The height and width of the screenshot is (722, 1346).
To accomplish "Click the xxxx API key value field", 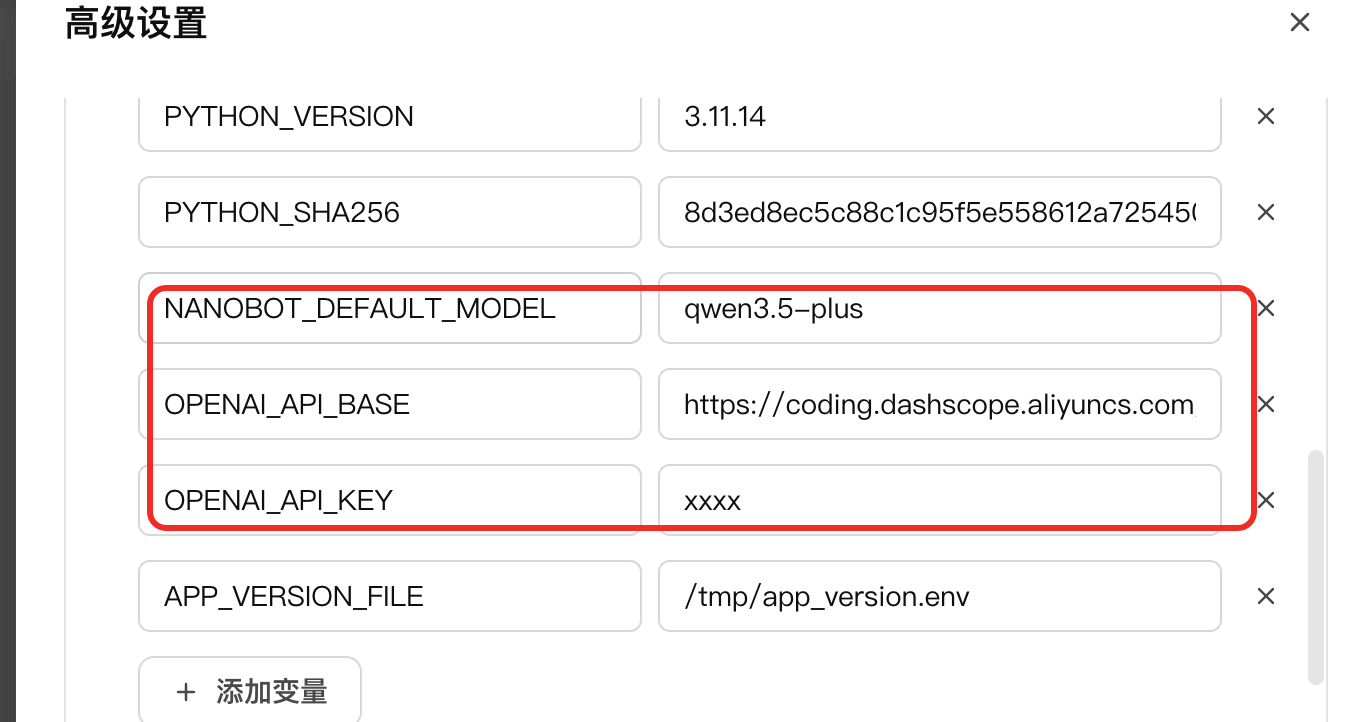I will pyautogui.click(x=939, y=500).
